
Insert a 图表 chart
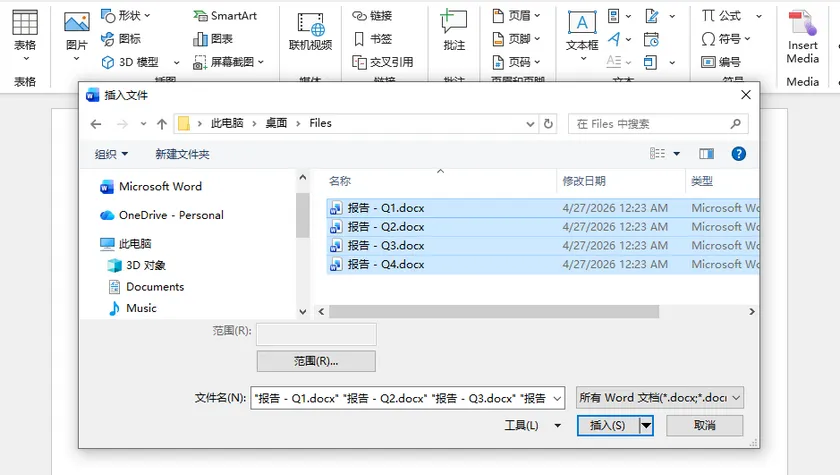(x=213, y=39)
